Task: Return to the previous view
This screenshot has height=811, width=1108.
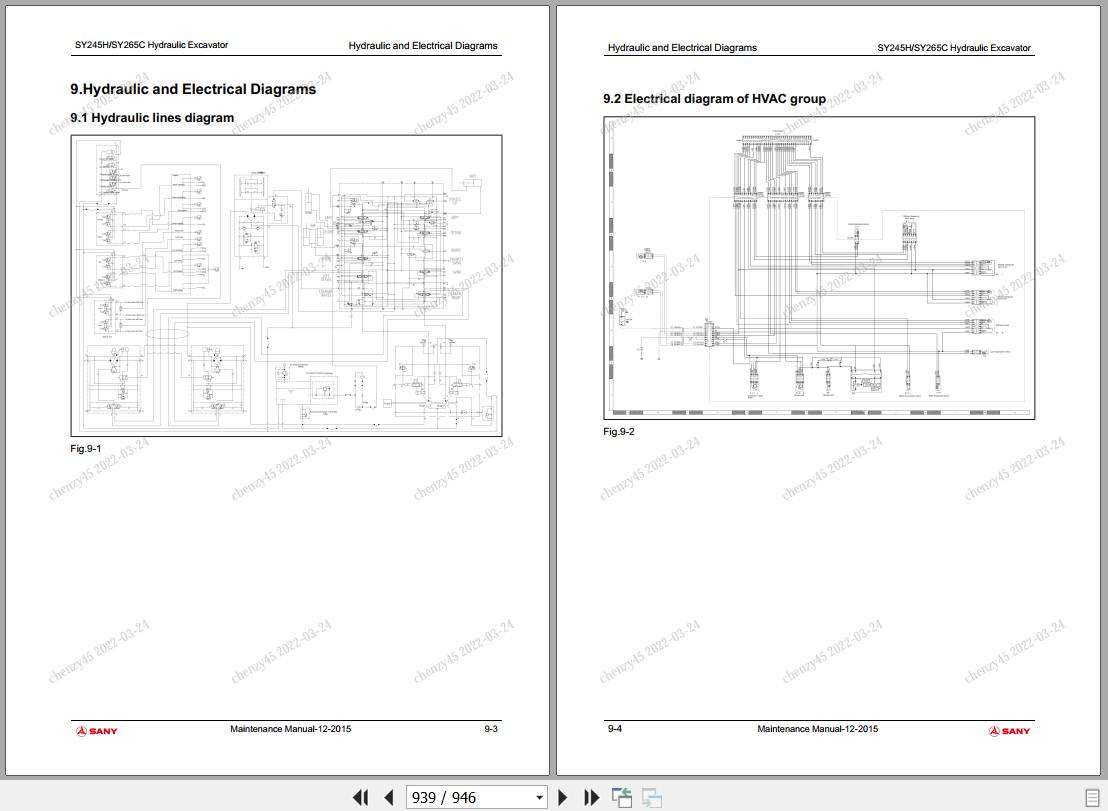Action: point(622,798)
